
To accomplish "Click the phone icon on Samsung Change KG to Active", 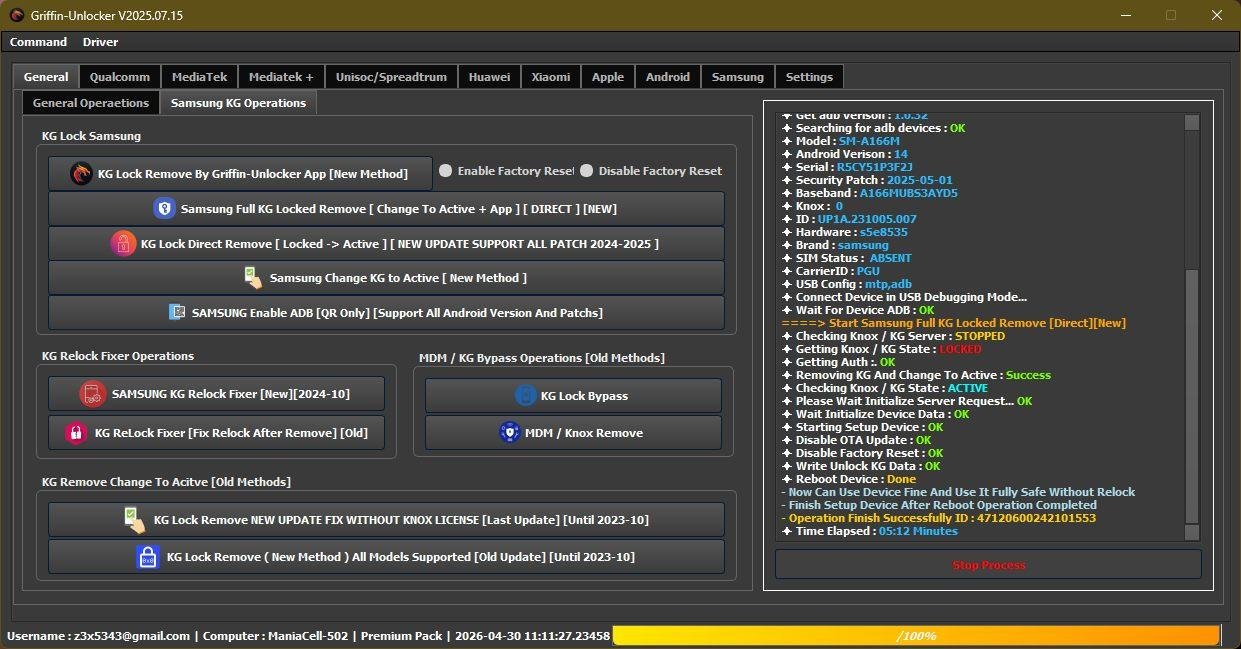I will 253,278.
